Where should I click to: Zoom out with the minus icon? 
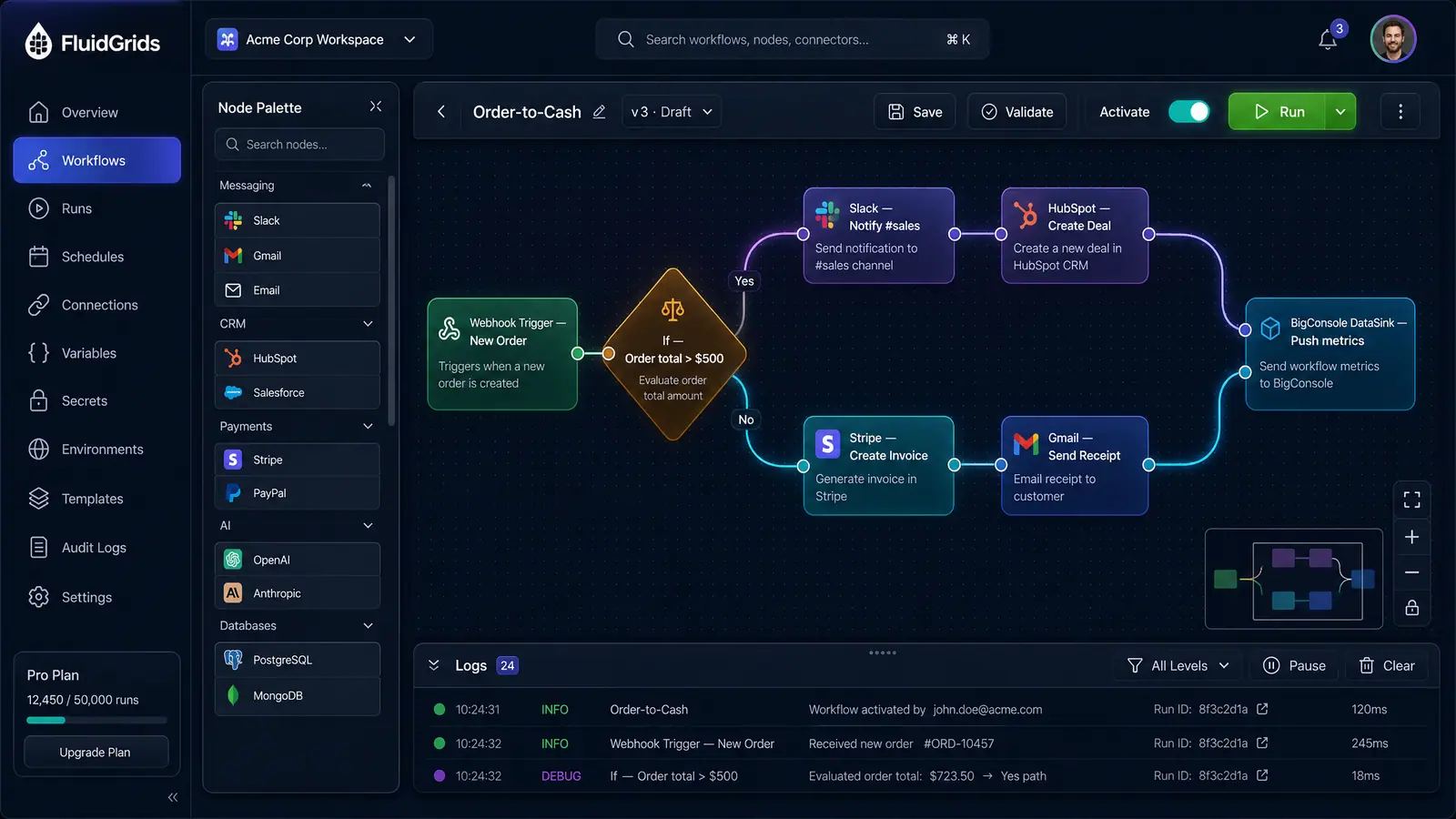1411,572
